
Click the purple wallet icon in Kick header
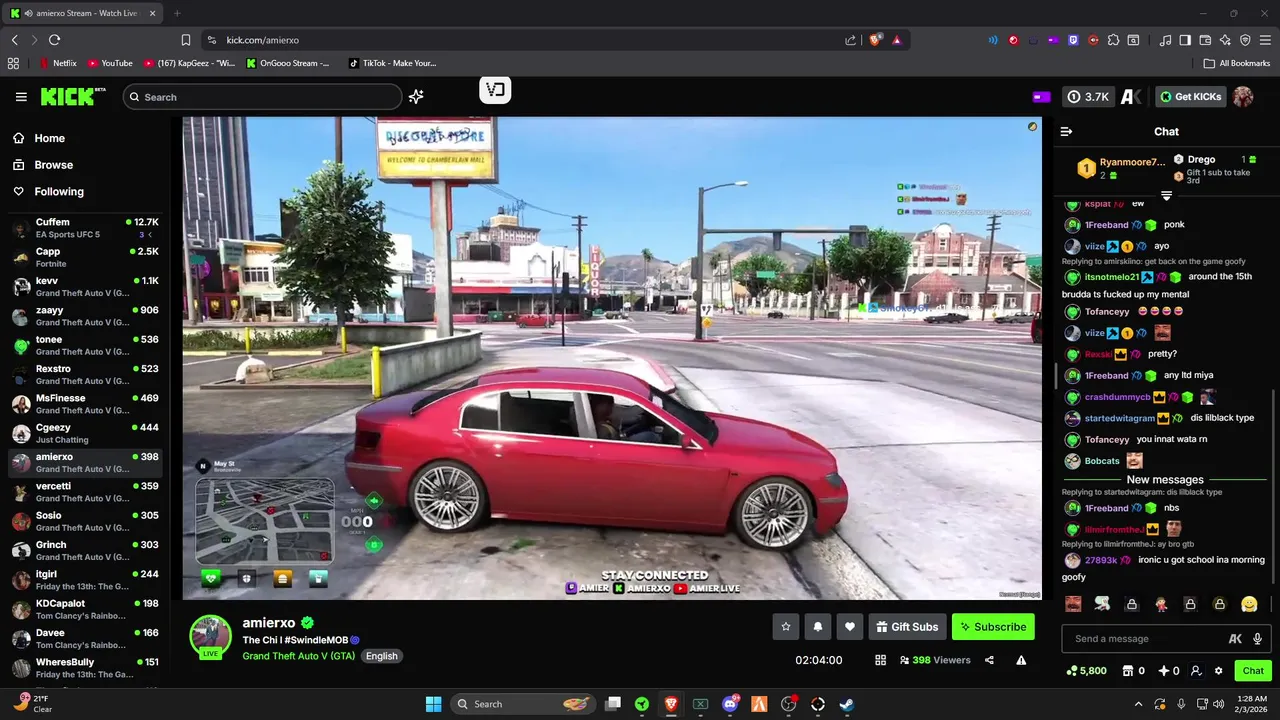(x=1041, y=97)
